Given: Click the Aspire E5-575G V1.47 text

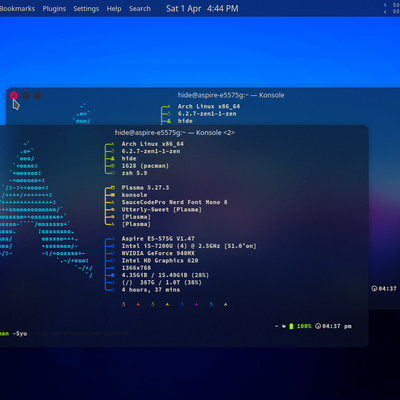Looking at the screenshot, I should 158,239.
